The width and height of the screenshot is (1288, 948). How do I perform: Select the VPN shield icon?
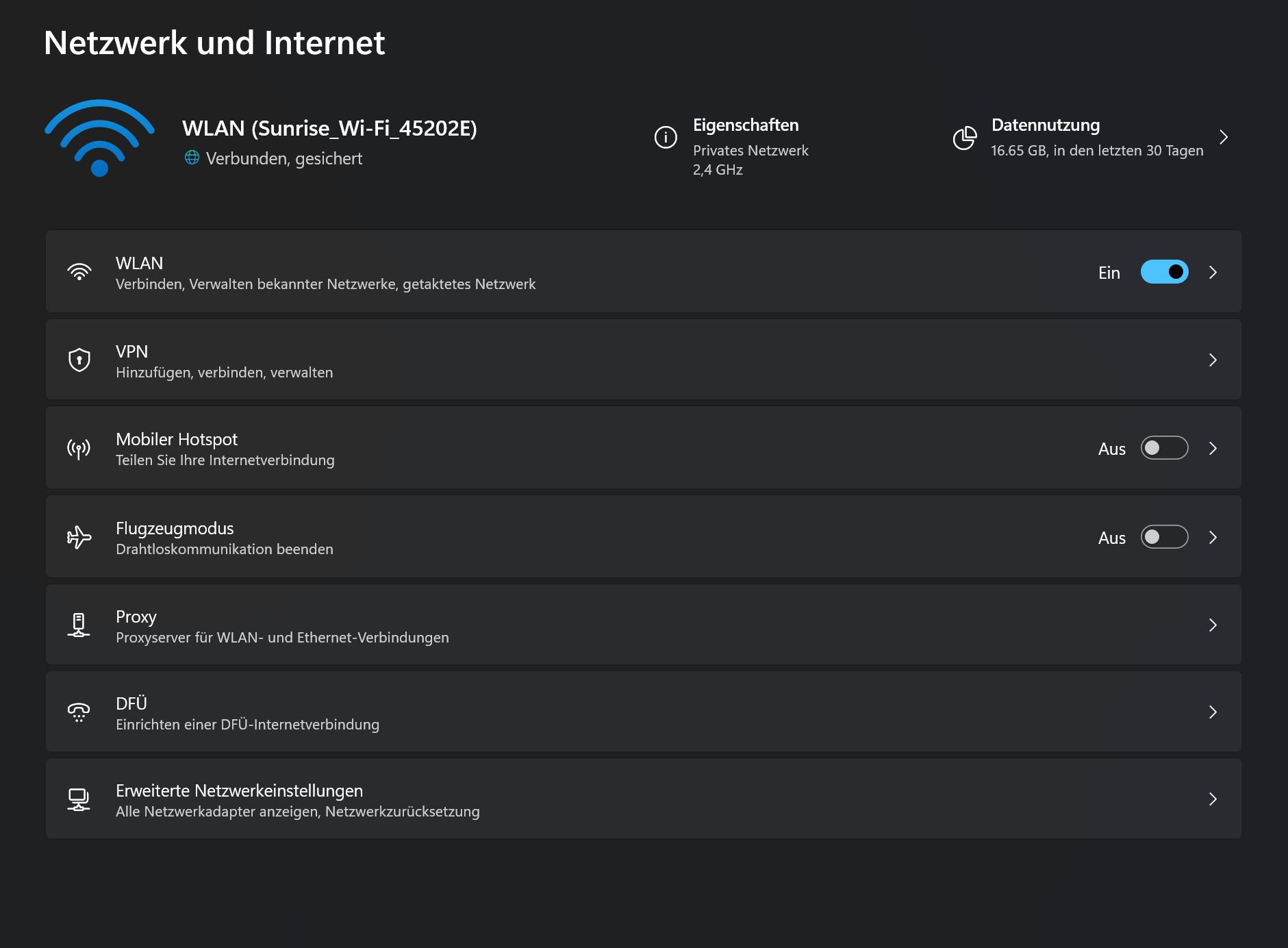coord(79,359)
